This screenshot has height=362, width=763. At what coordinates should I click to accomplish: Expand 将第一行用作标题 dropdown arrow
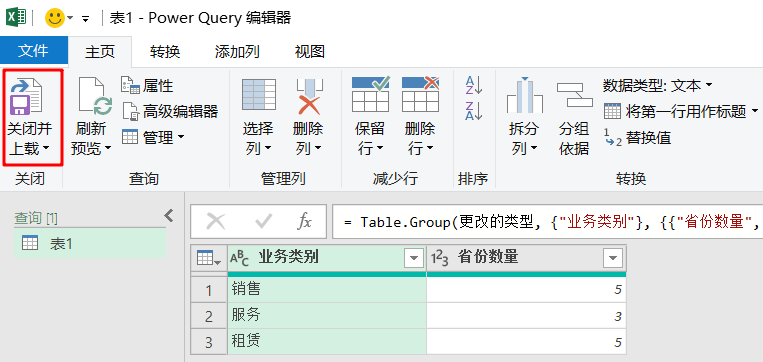755,111
